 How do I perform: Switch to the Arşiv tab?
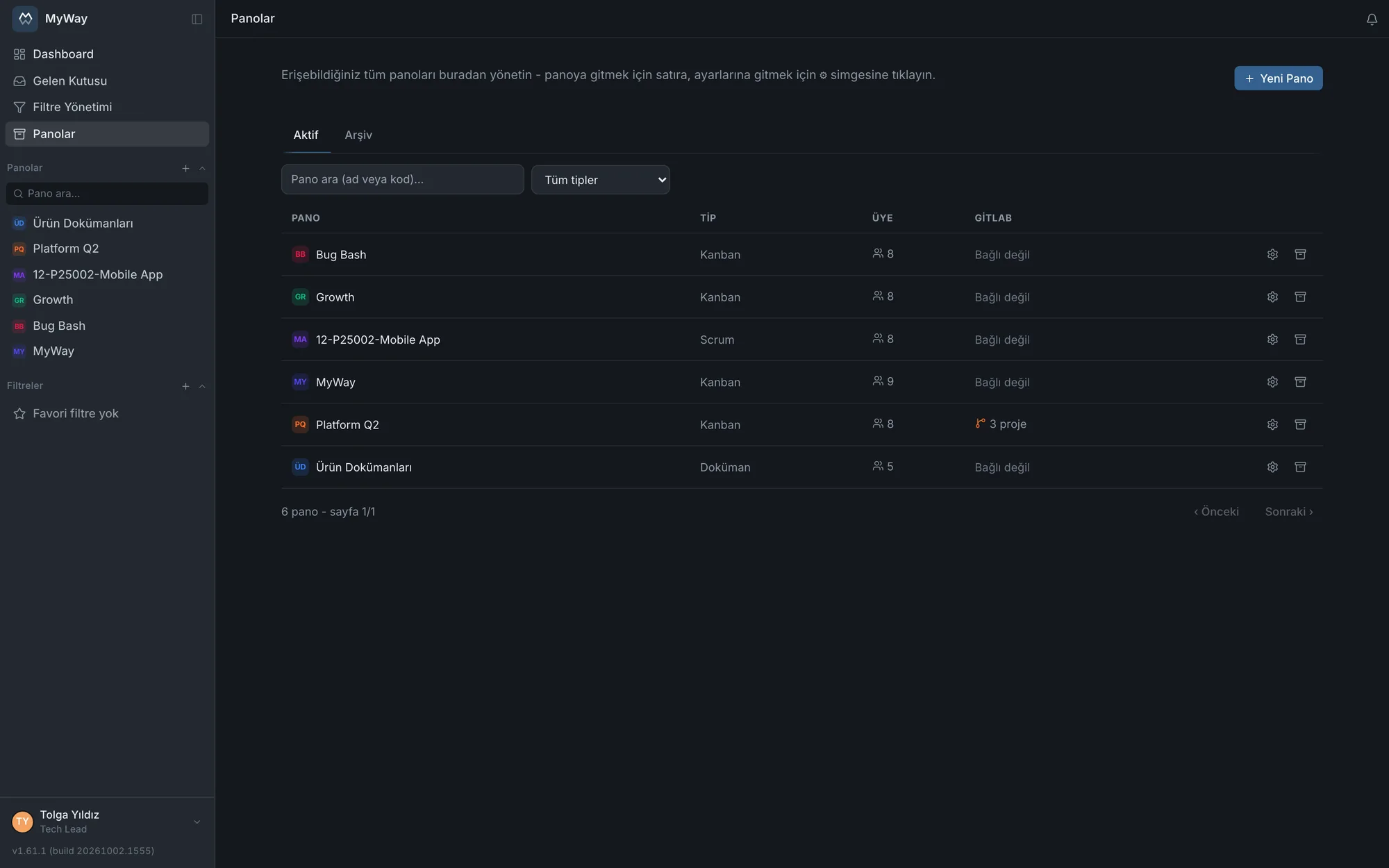coord(358,135)
